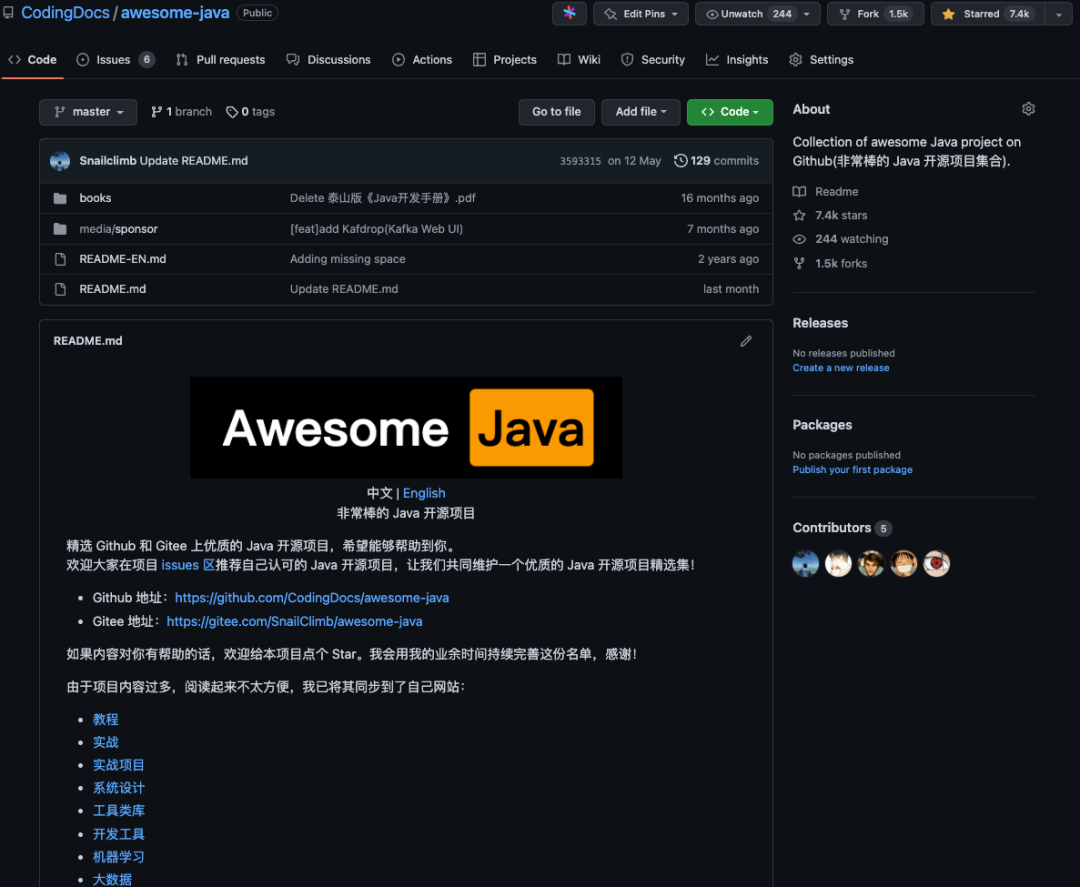
Task: Open the master branch dropdown
Action: click(88, 112)
